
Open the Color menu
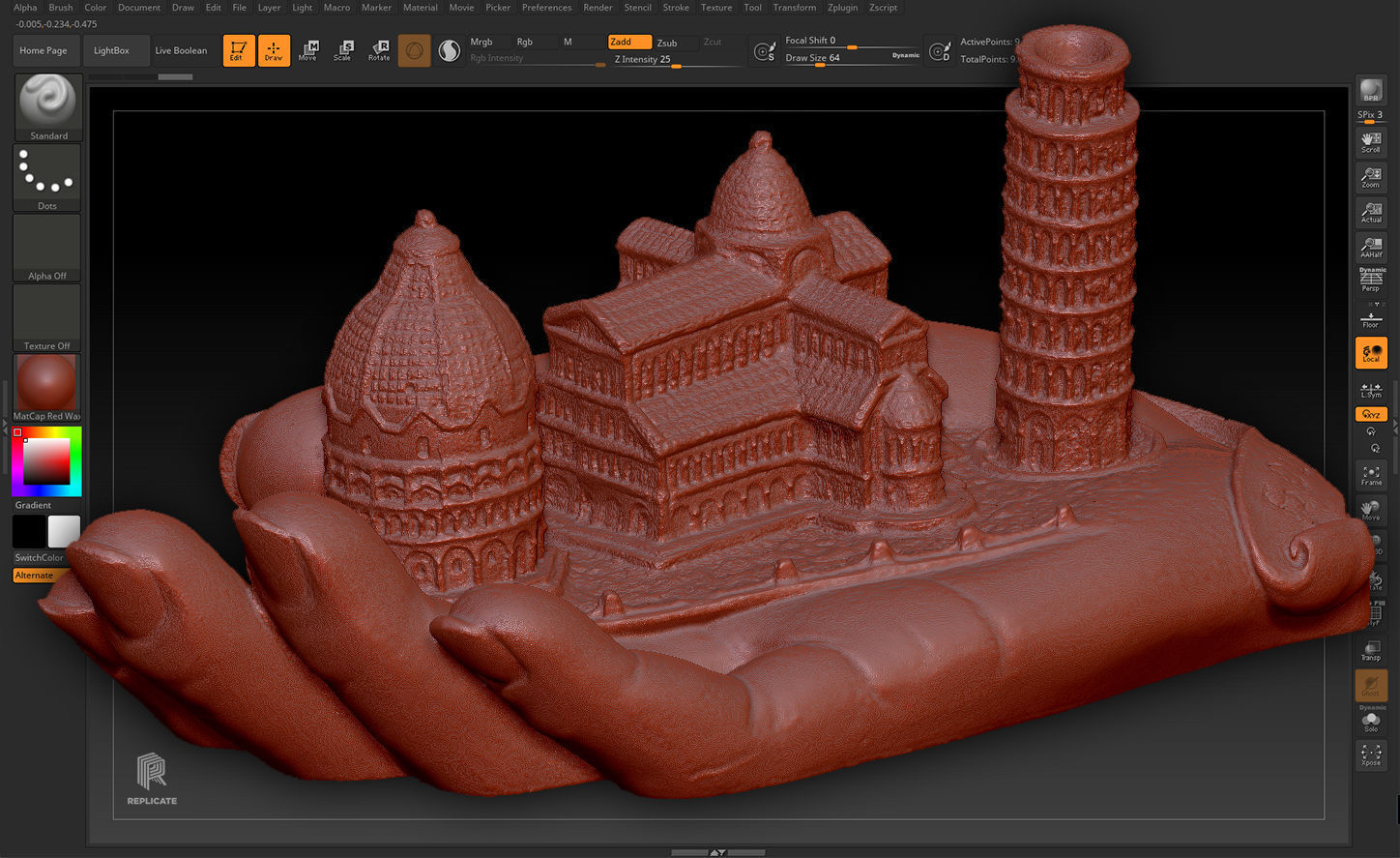point(96,7)
